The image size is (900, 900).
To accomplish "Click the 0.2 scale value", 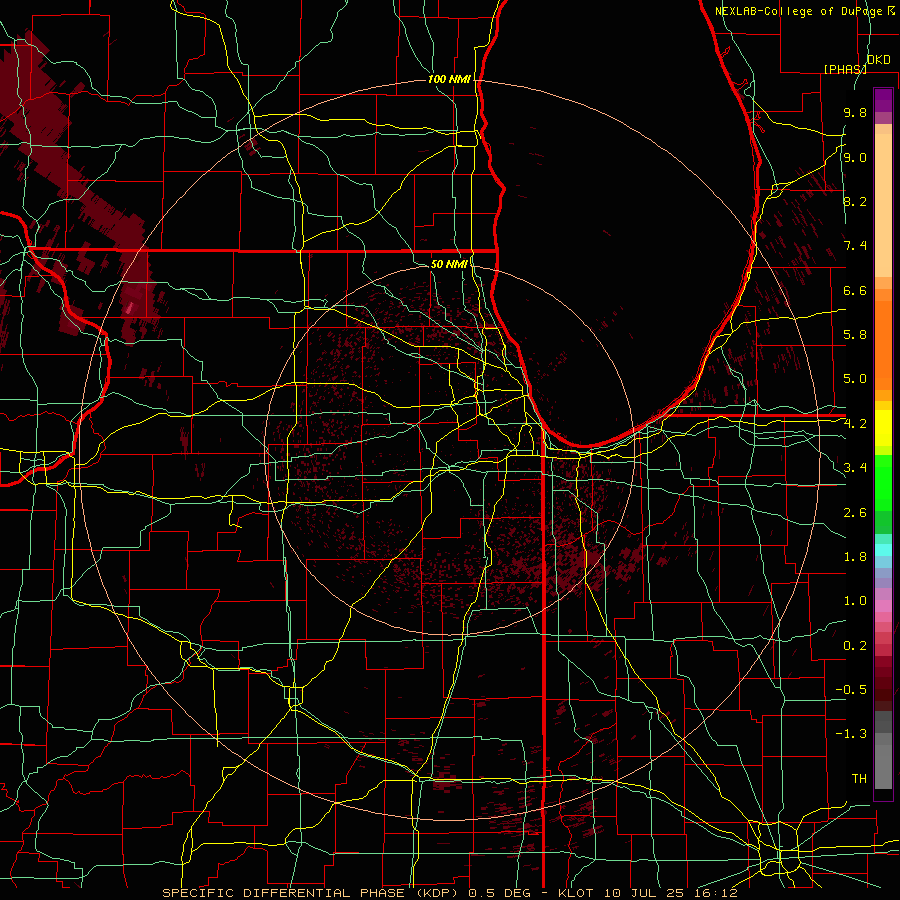I will pyautogui.click(x=855, y=646).
